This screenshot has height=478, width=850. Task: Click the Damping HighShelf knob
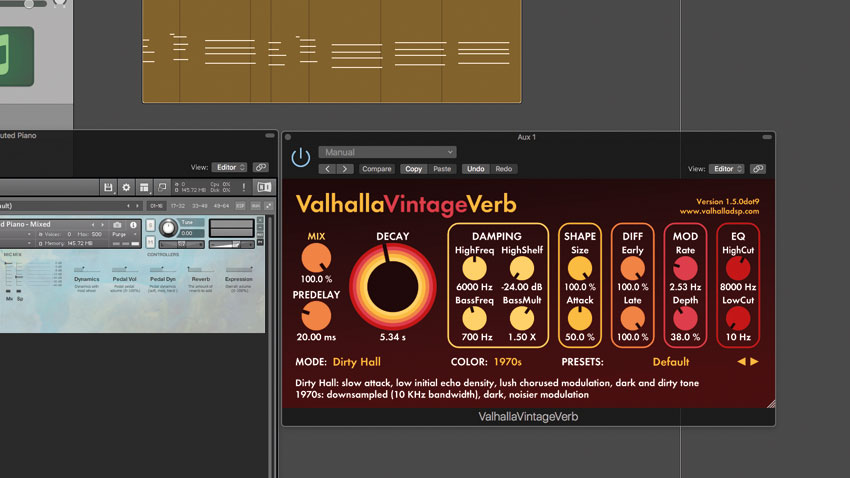[x=521, y=269]
